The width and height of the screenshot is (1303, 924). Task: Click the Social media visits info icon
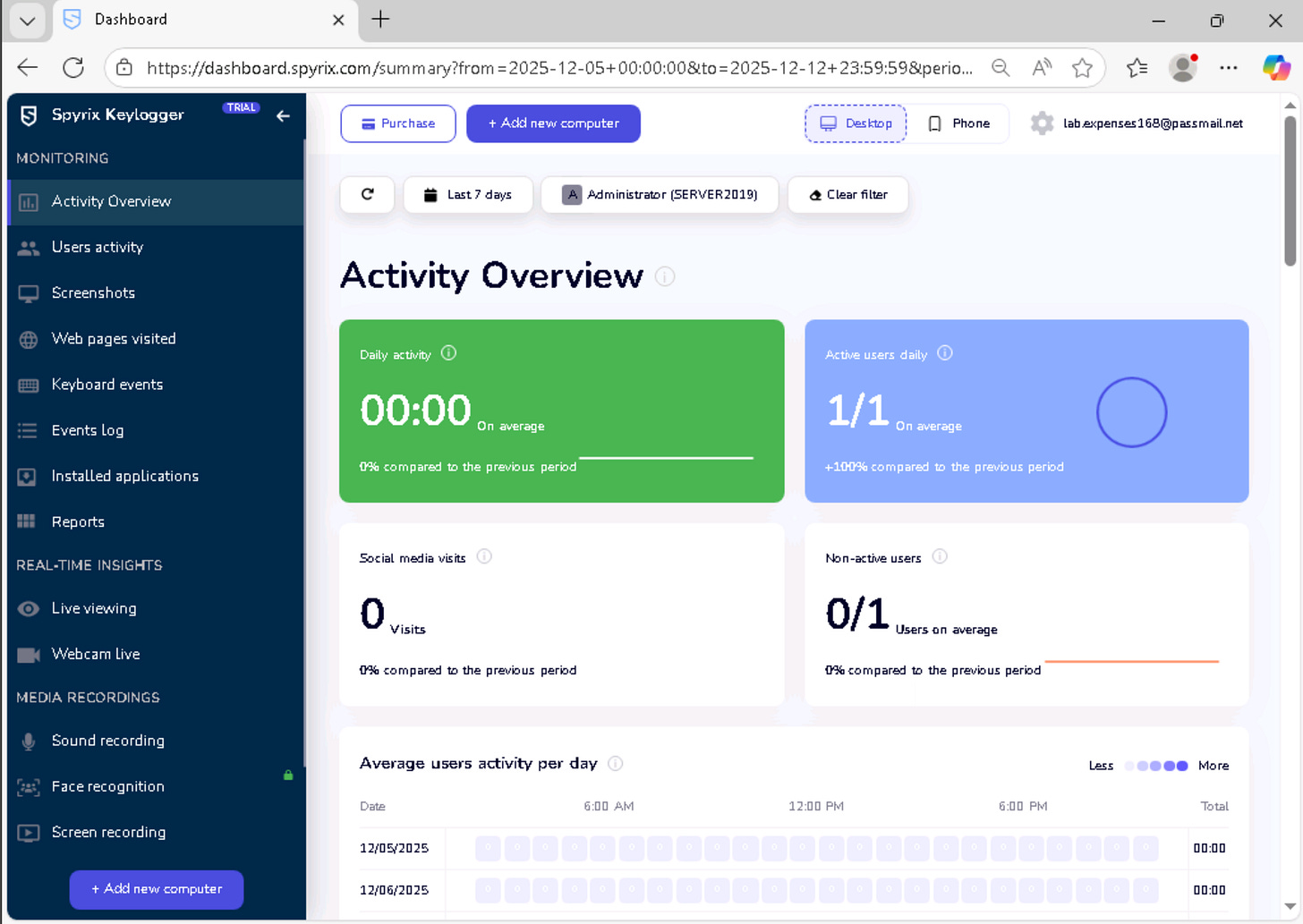(x=484, y=556)
